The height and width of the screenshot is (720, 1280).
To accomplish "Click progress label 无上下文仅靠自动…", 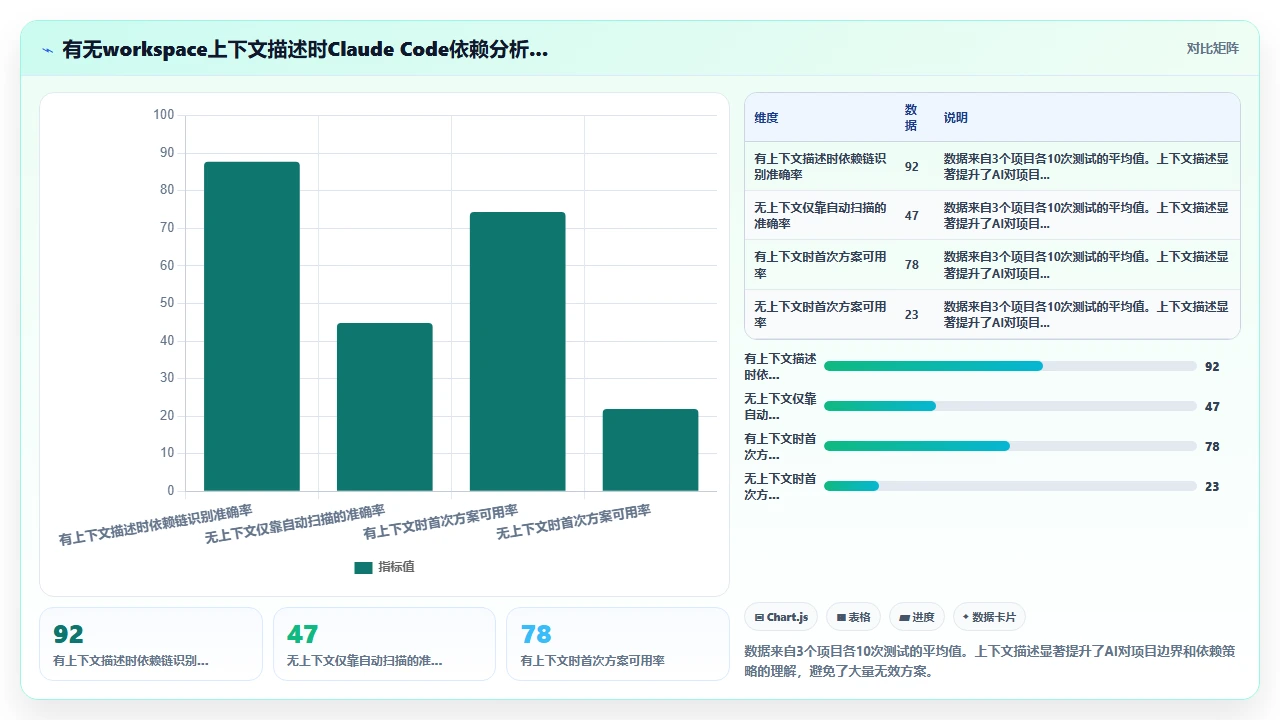I will [780, 406].
